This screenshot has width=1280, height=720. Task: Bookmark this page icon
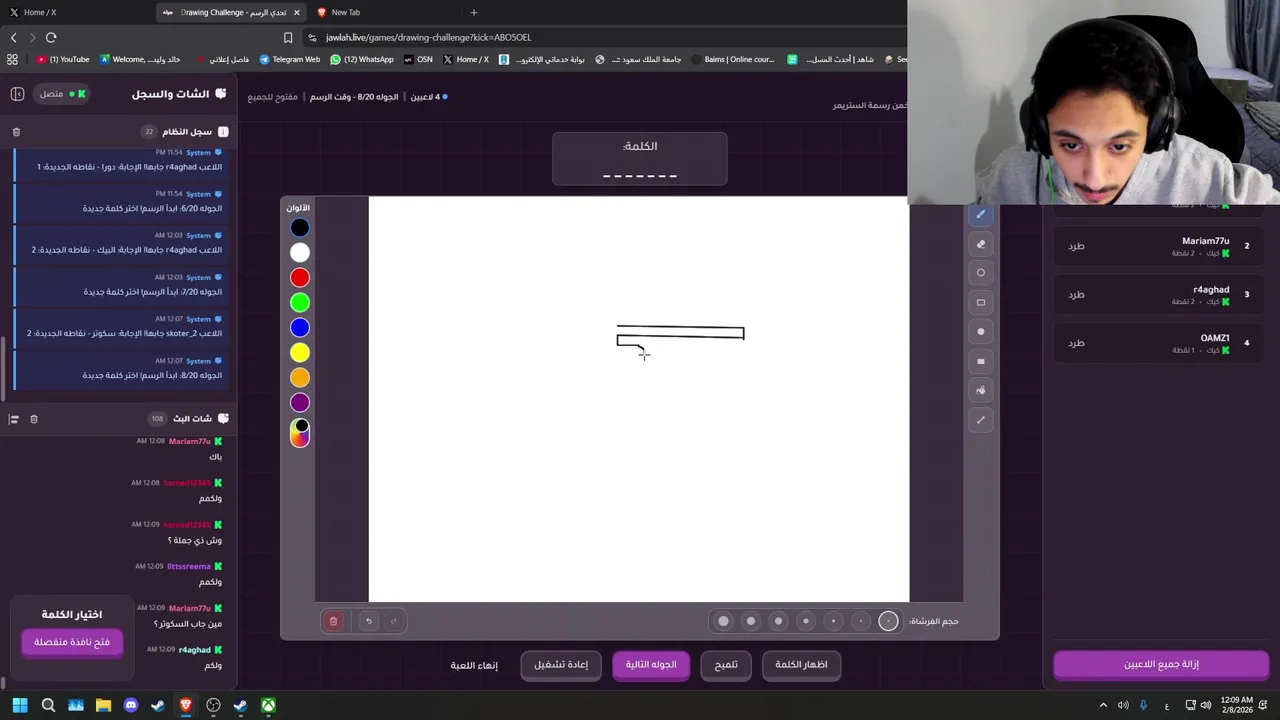tap(288, 37)
